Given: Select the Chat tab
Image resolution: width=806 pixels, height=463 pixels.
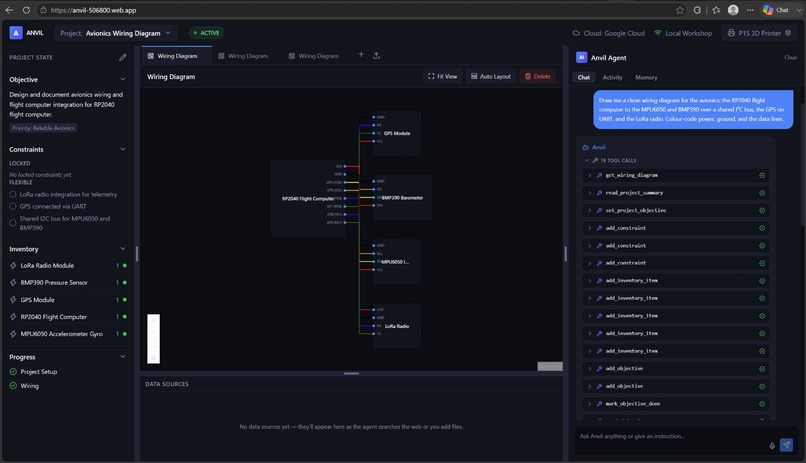Looking at the screenshot, I should [x=583, y=77].
